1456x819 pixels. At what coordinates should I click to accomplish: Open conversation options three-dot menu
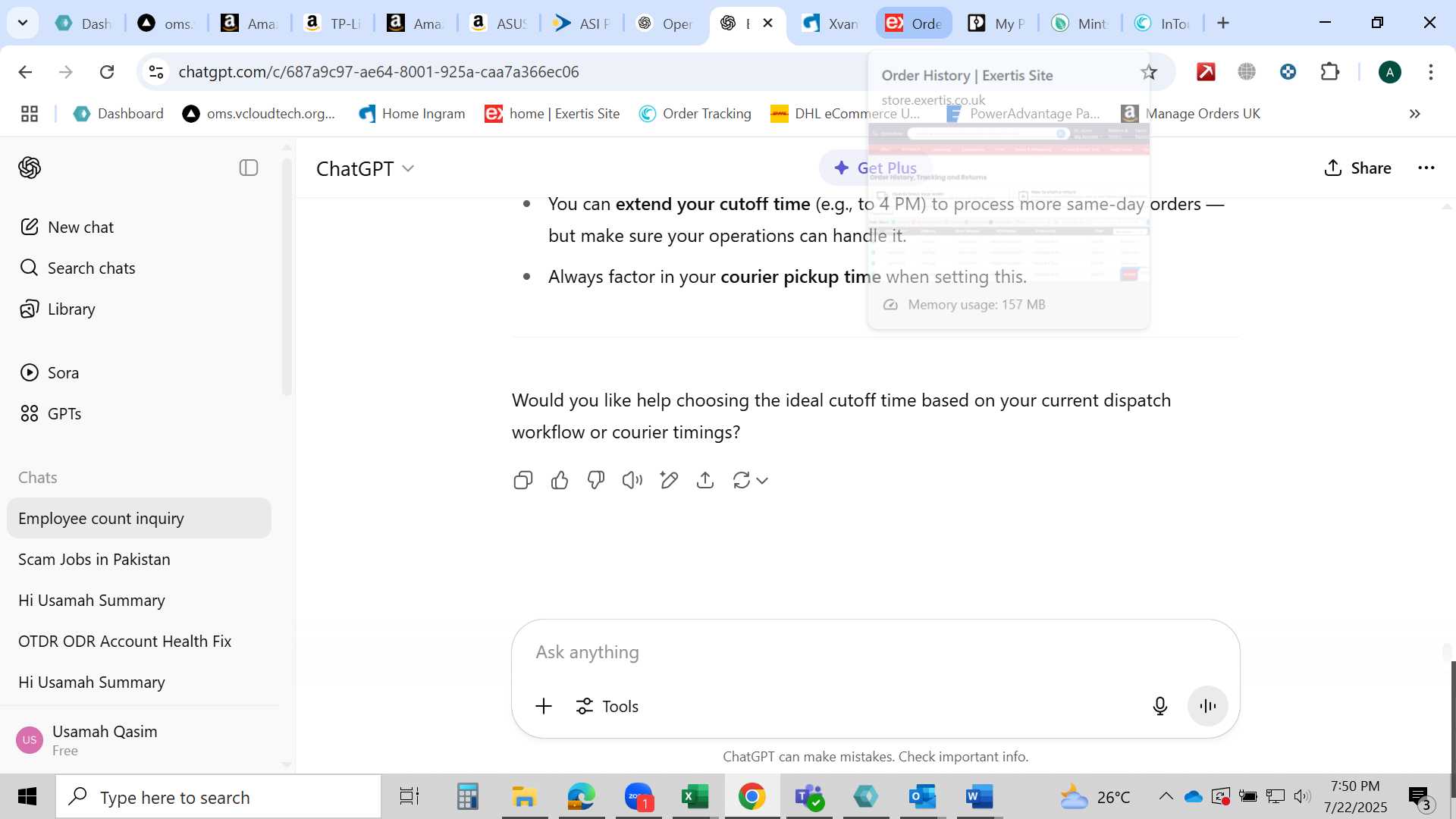pyautogui.click(x=1426, y=168)
